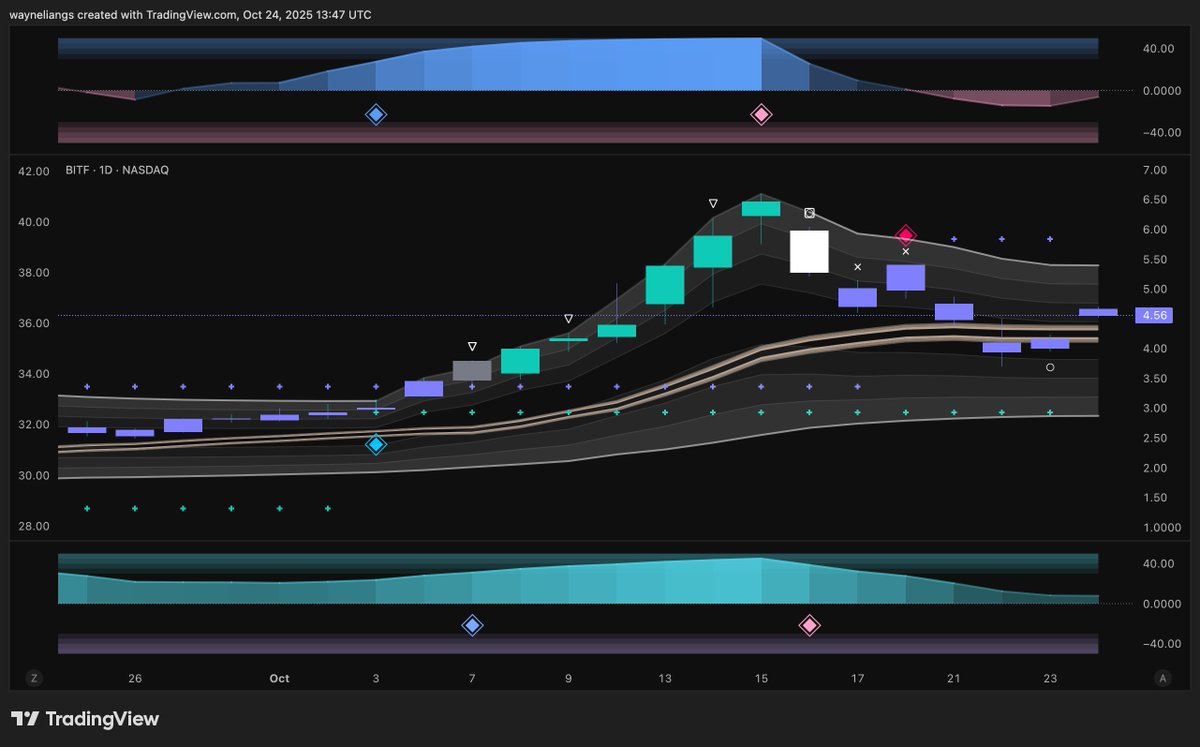Click the 36.00 label on the left price axis
The image size is (1200, 747).
tap(34, 323)
